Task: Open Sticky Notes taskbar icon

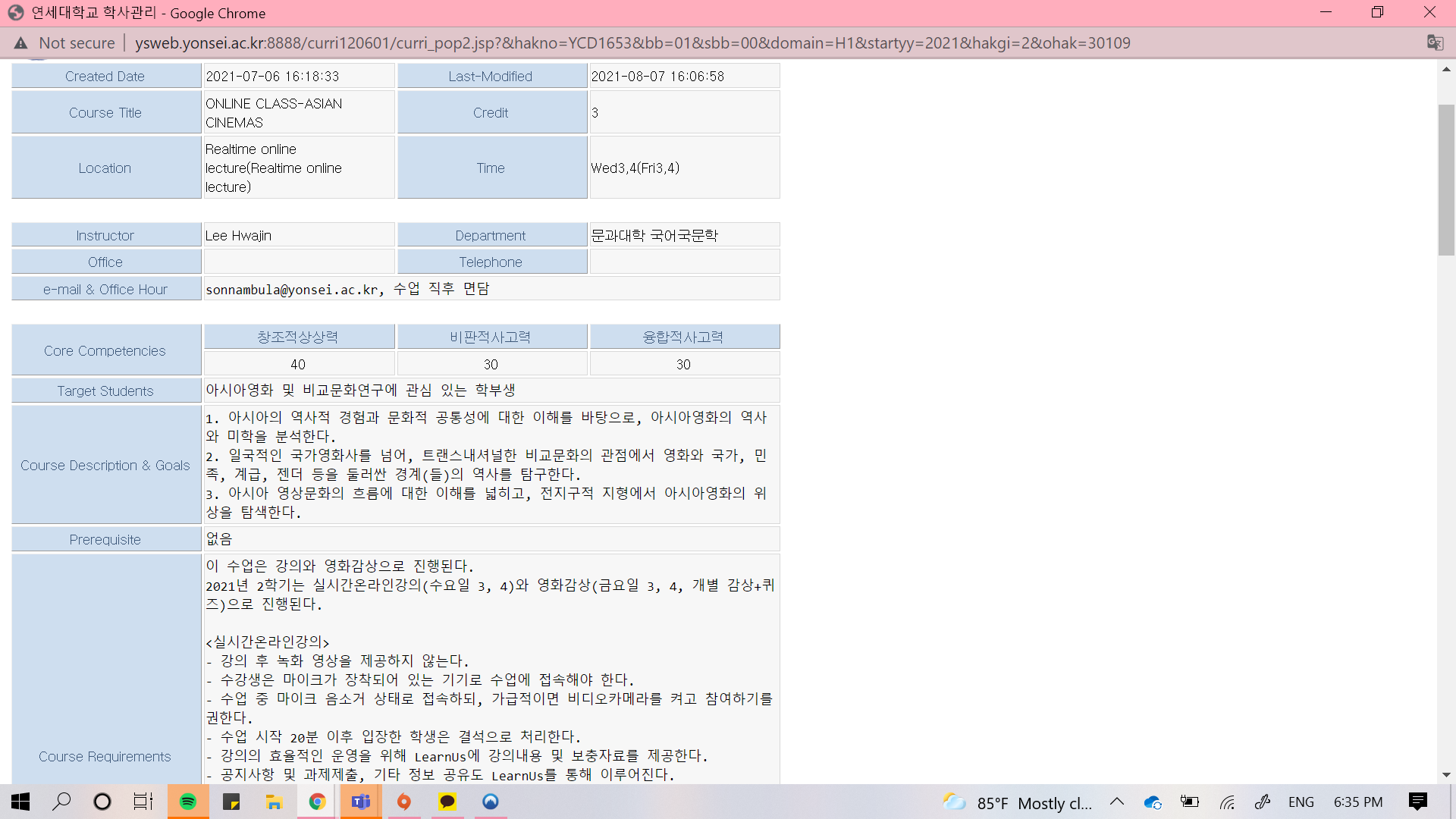Action: point(231,802)
